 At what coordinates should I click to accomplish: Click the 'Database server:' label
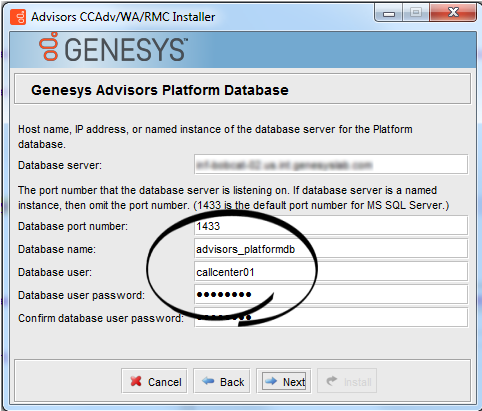[x=60, y=165]
